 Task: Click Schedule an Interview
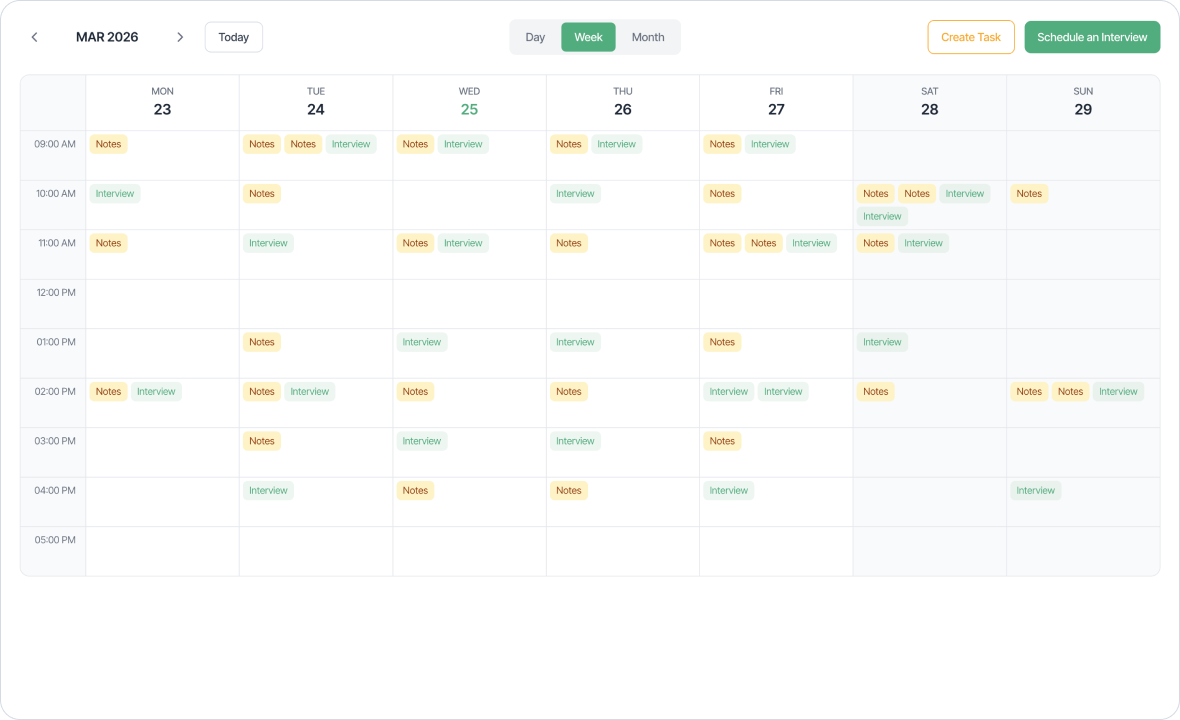1092,36
